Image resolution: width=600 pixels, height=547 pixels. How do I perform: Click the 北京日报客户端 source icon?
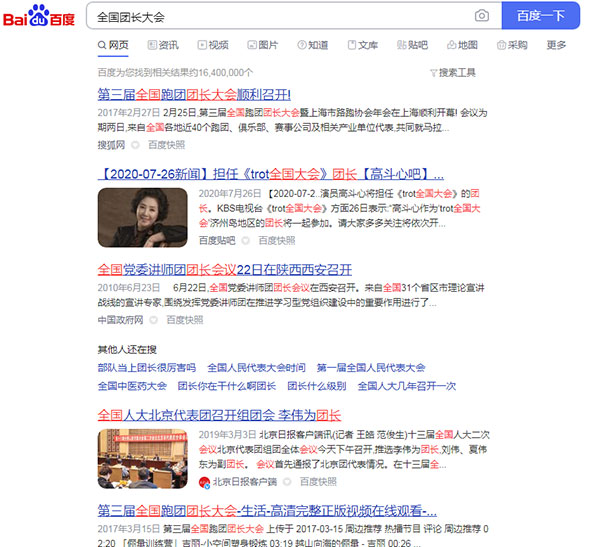(x=204, y=482)
